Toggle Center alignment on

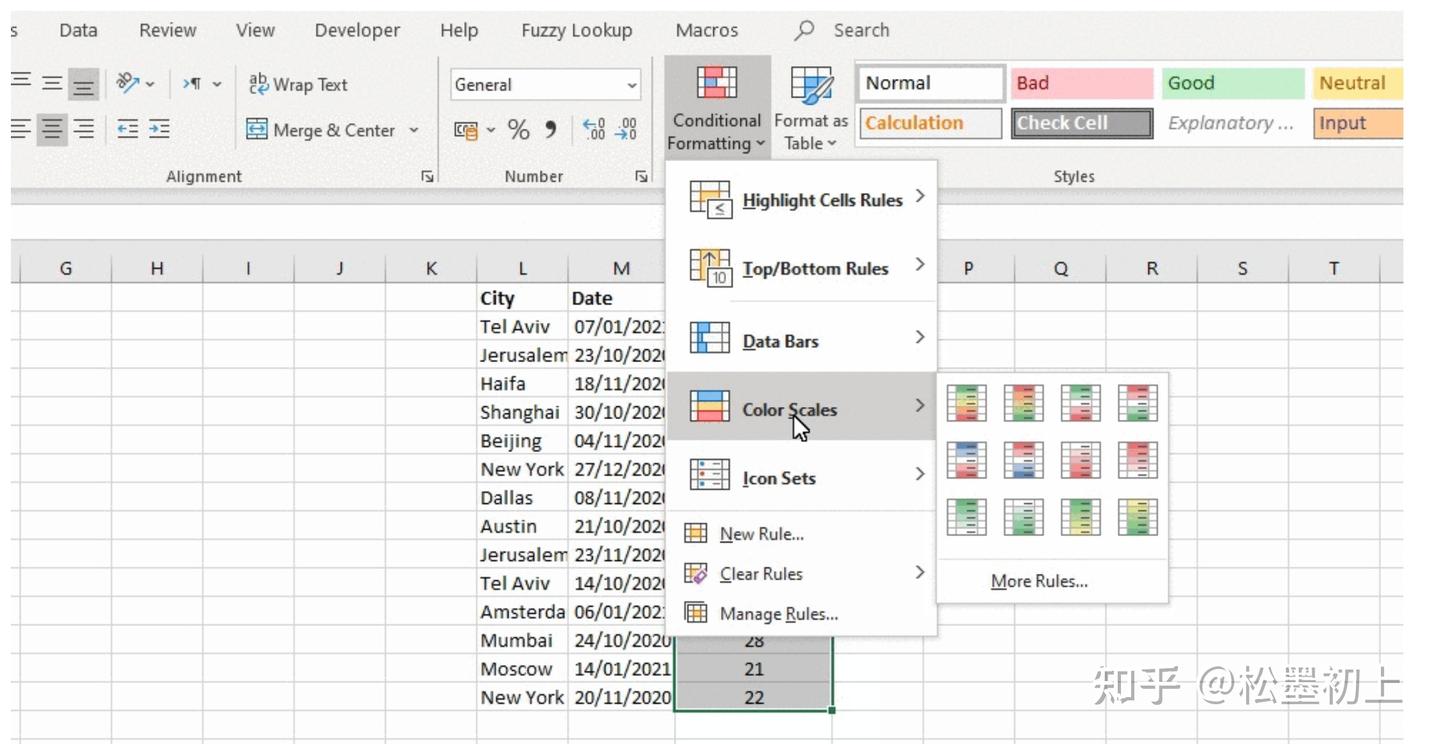click(x=52, y=127)
